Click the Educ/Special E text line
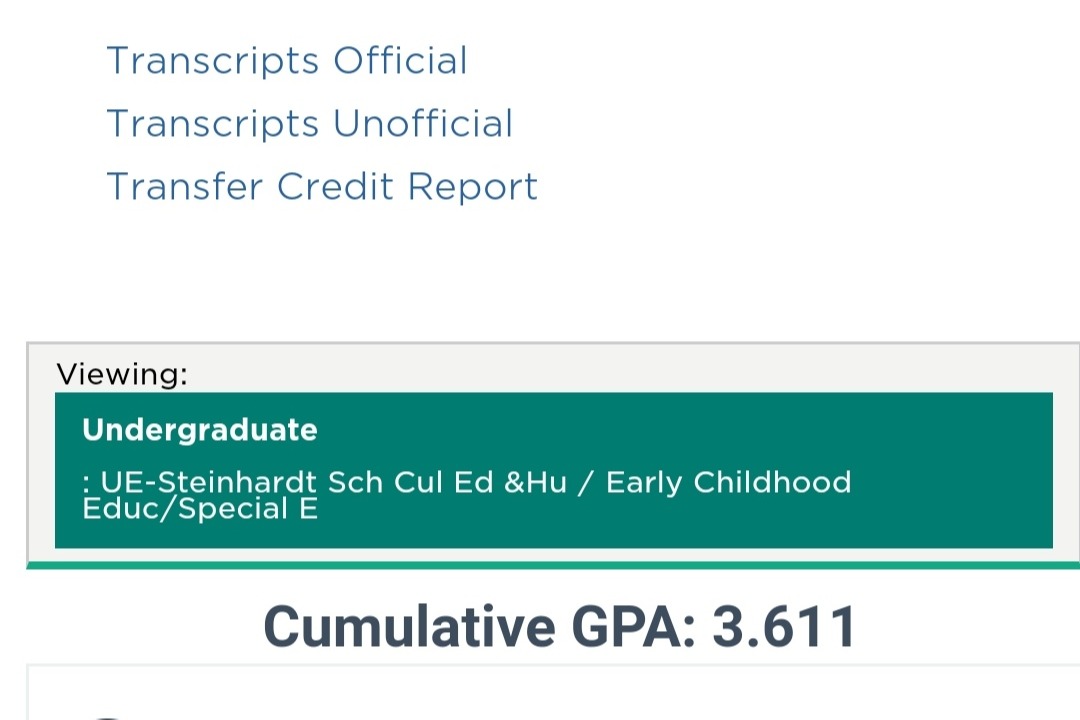Image resolution: width=1080 pixels, height=720 pixels. [x=200, y=509]
